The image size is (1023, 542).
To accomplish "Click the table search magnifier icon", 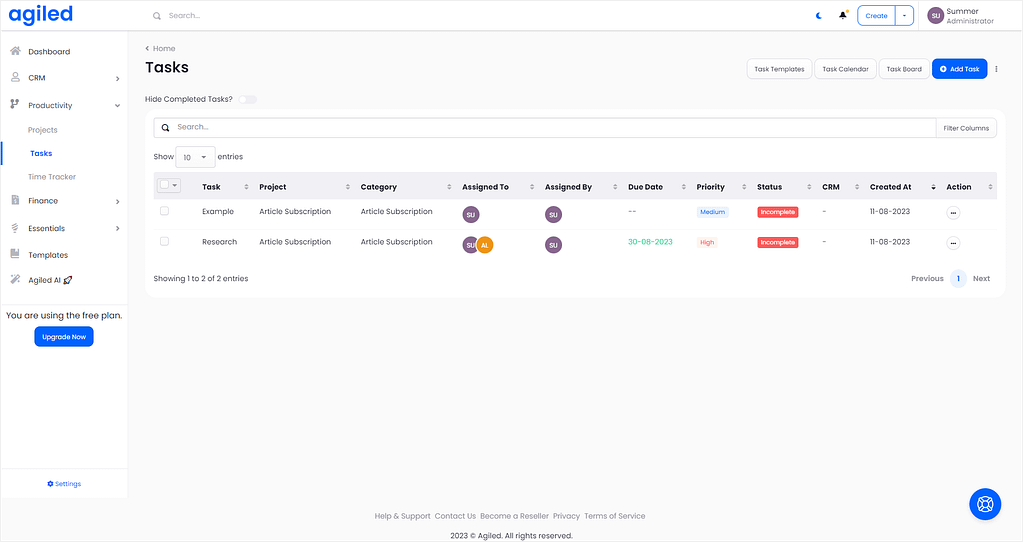I will coord(166,128).
